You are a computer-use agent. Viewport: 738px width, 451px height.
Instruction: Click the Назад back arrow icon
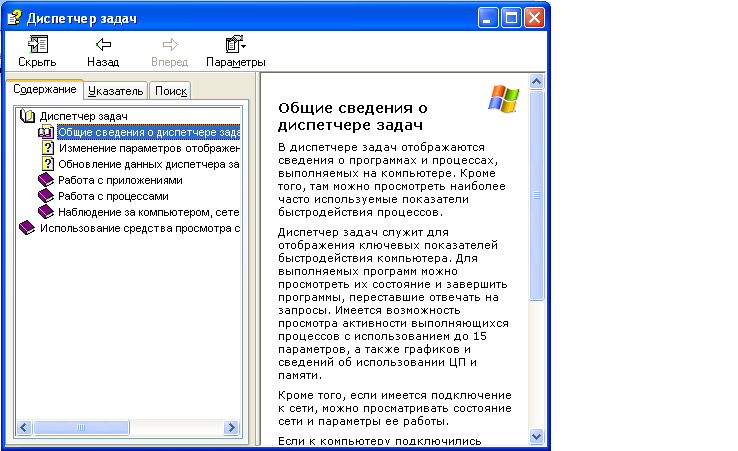click(104, 45)
